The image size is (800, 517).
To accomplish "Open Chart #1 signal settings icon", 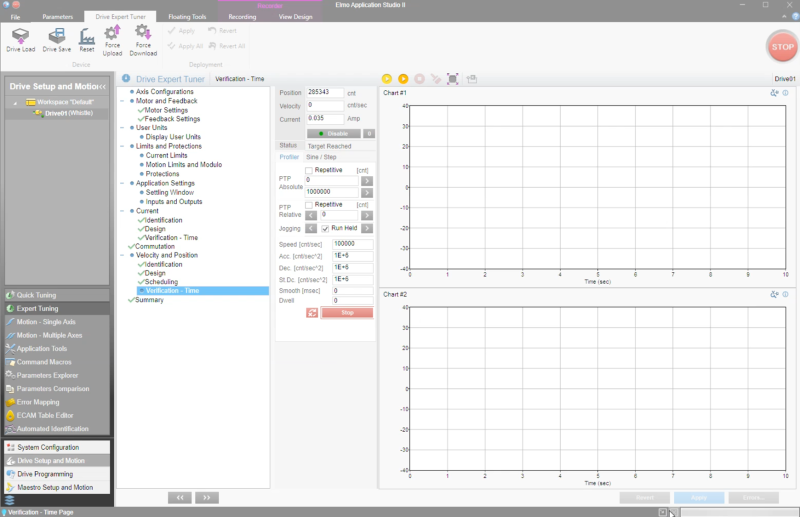I will tap(774, 93).
